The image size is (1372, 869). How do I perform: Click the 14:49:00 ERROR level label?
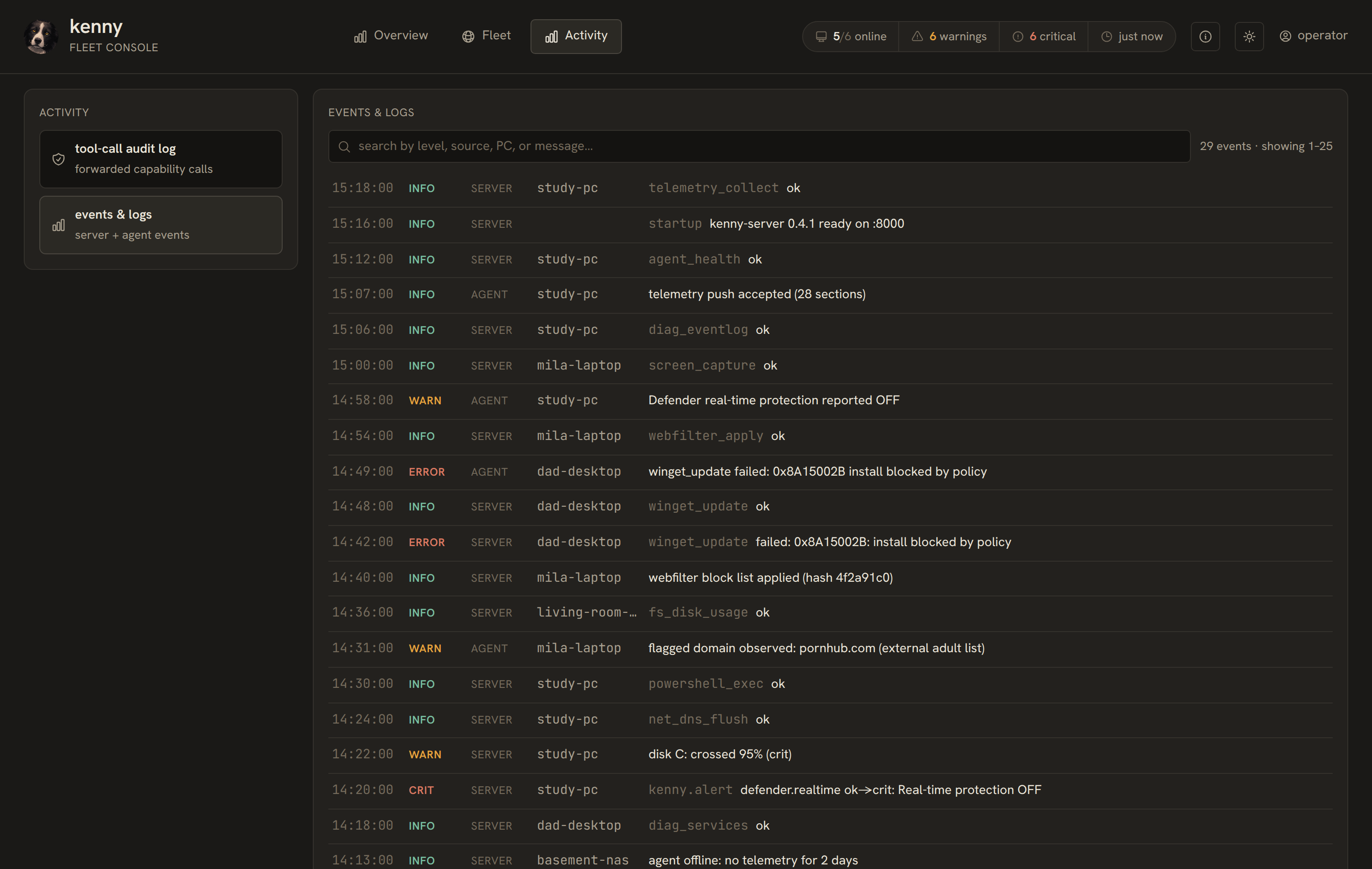click(x=427, y=472)
